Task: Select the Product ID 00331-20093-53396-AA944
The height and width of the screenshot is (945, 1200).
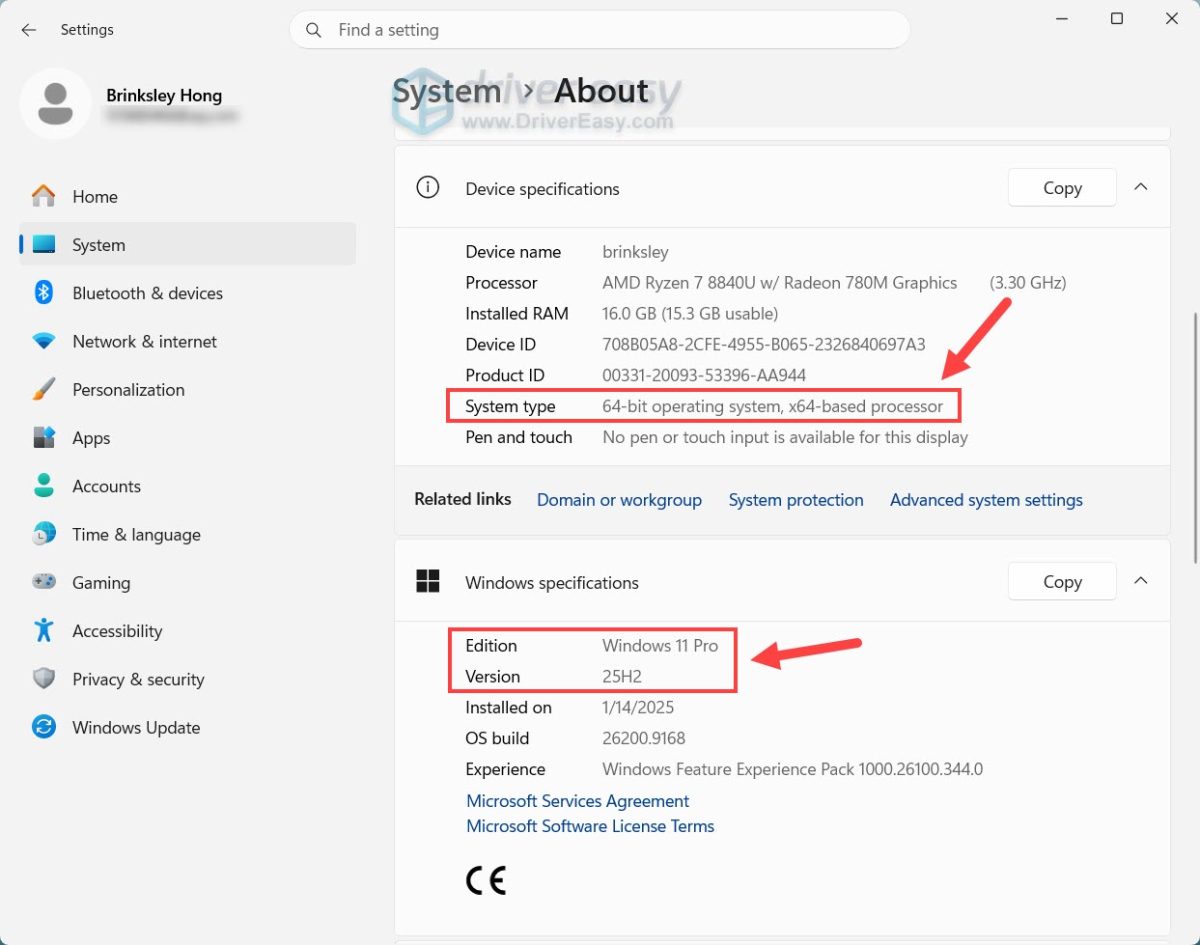Action: (x=704, y=376)
